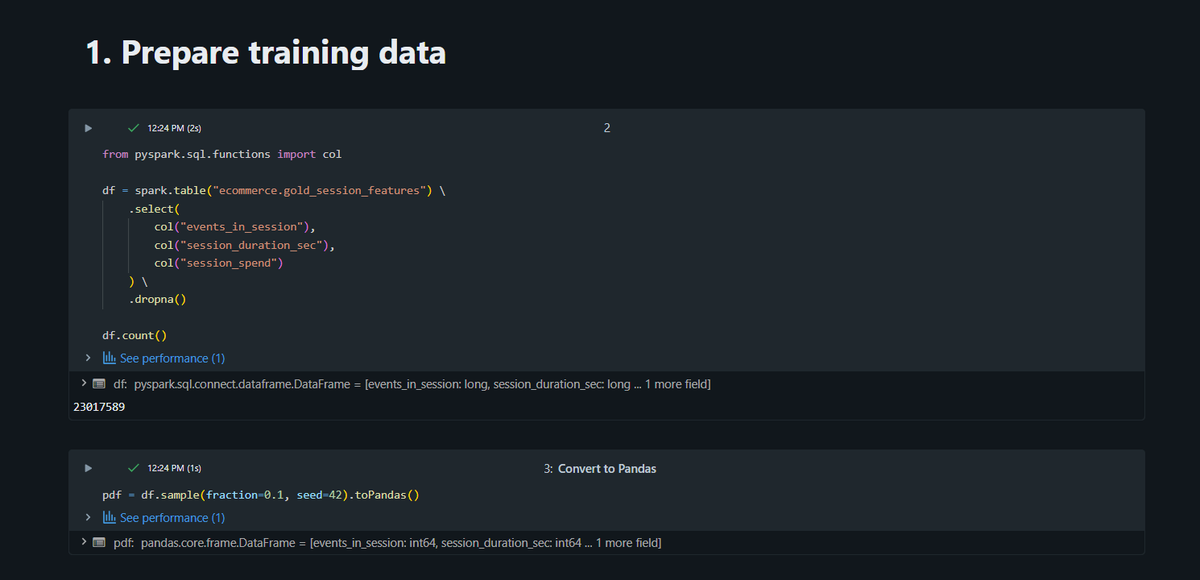The height and width of the screenshot is (580, 1200).
Task: Open See performance (1) link under toPandas line
Action: point(172,518)
